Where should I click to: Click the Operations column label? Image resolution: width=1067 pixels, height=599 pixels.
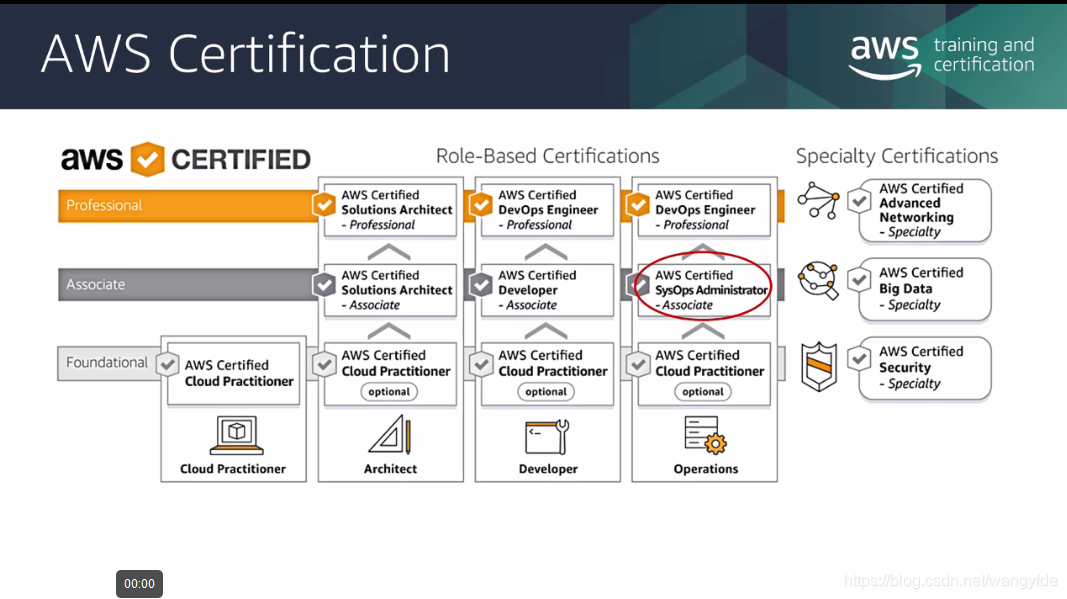click(706, 468)
